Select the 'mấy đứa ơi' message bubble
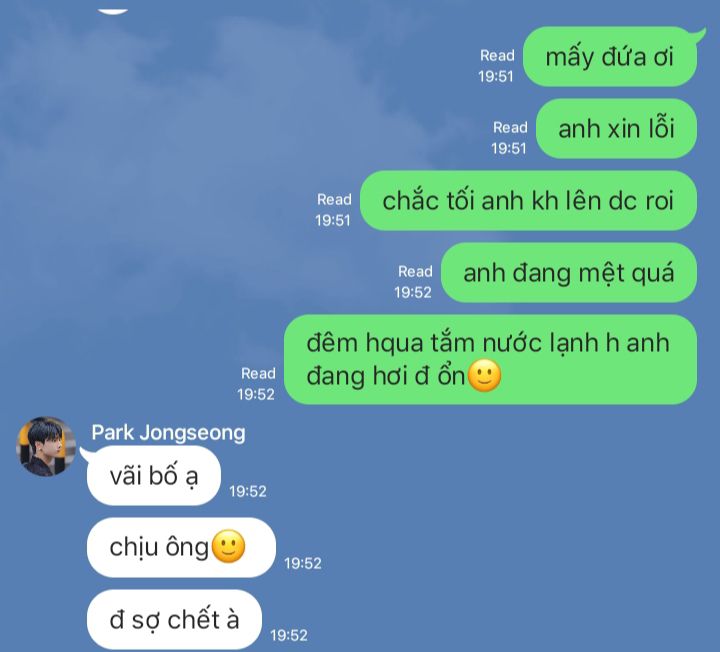Screen dimensions: 720x652 [x=610, y=56]
